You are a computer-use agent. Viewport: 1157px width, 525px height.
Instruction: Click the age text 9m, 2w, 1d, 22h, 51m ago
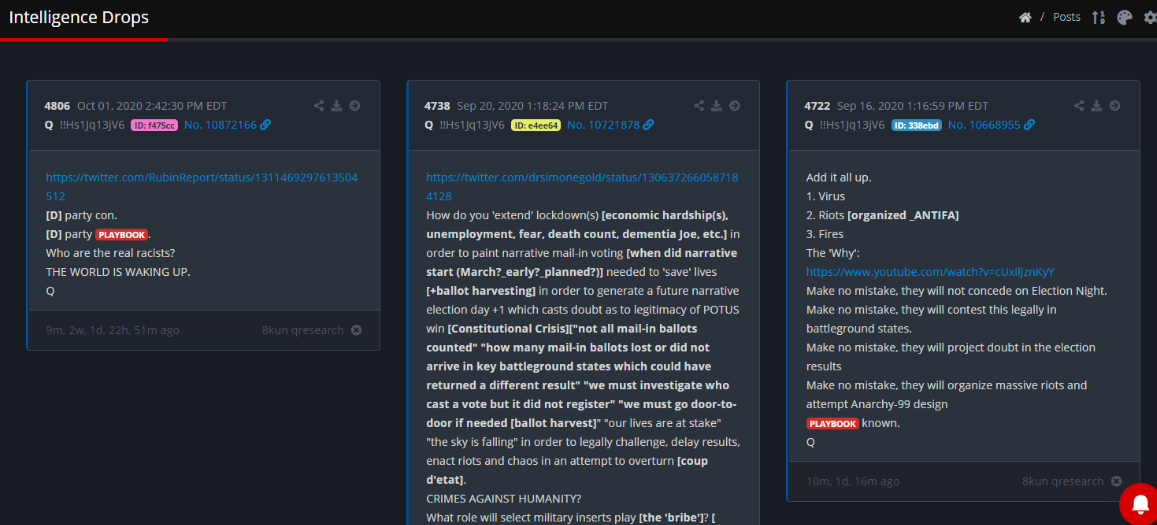112,330
